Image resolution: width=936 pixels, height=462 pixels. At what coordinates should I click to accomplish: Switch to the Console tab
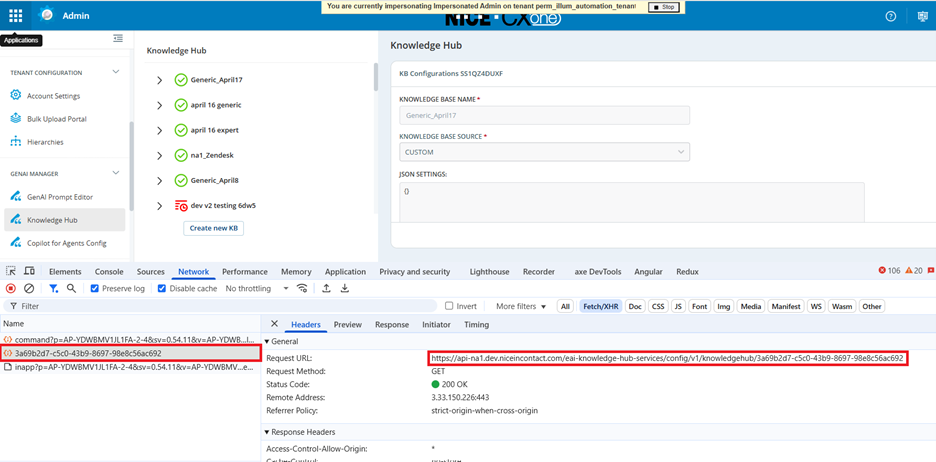[109, 271]
